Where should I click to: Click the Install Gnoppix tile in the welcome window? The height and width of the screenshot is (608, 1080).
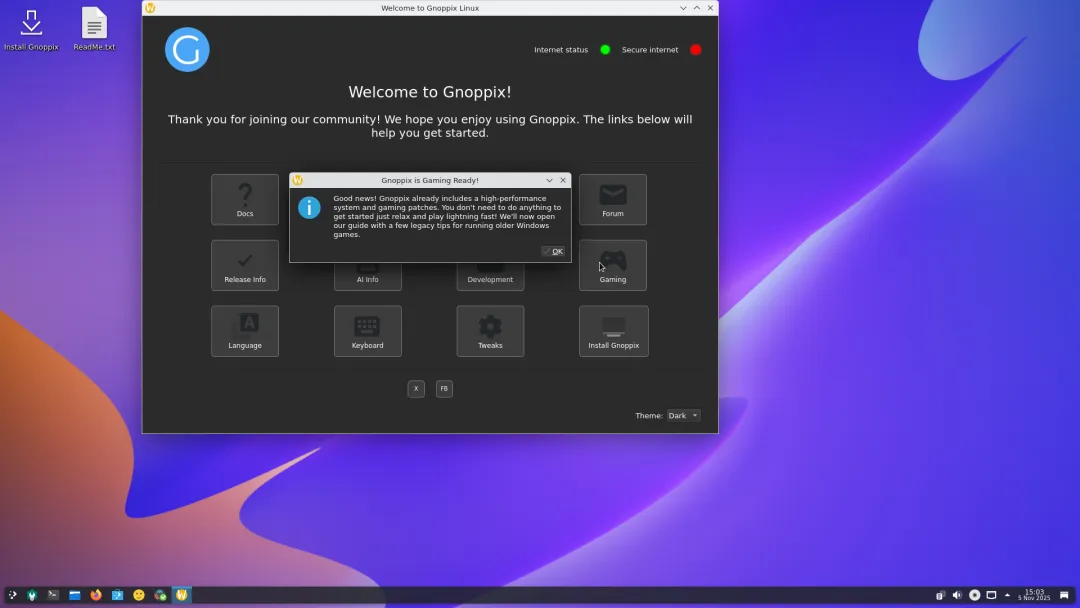[613, 331]
